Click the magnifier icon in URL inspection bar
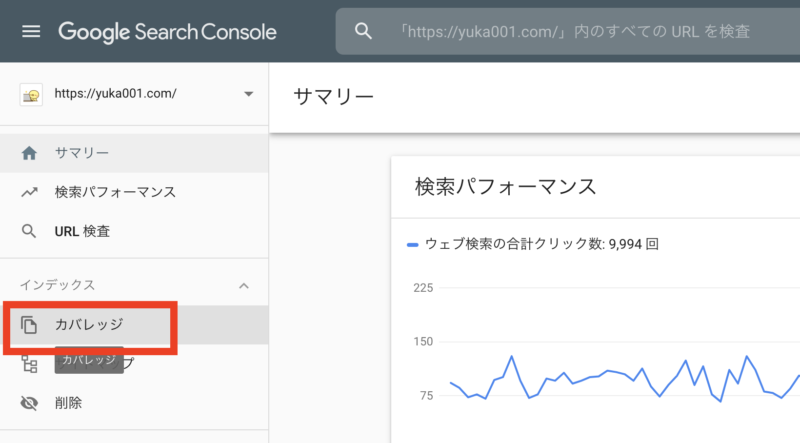 pyautogui.click(x=363, y=31)
